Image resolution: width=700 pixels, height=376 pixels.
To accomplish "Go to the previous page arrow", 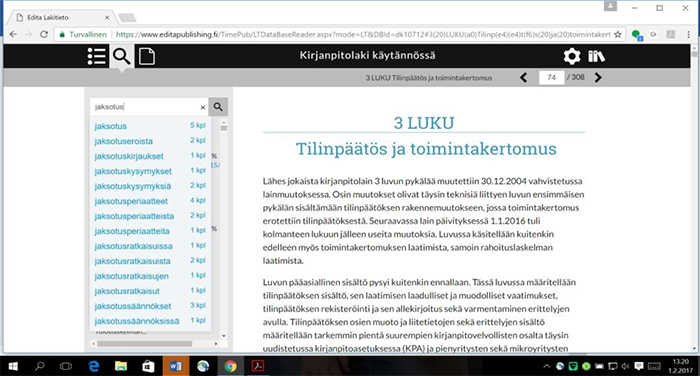I will [524, 78].
